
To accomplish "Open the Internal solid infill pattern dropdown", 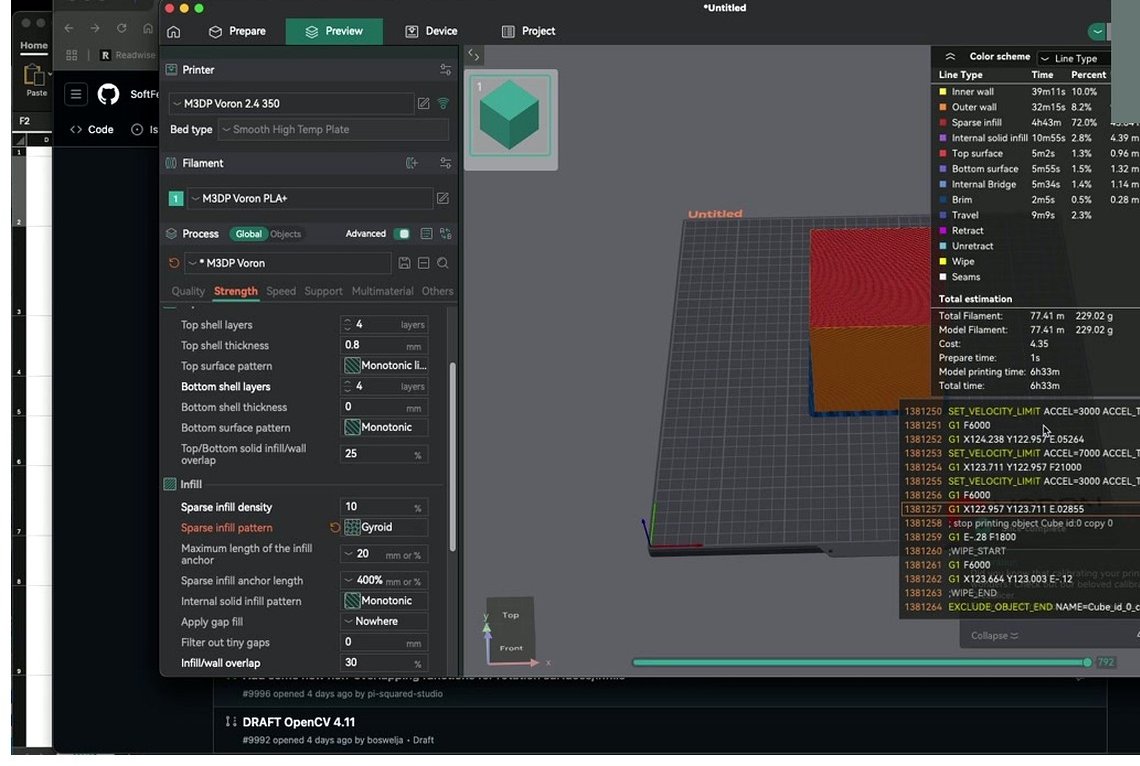I will coord(384,601).
